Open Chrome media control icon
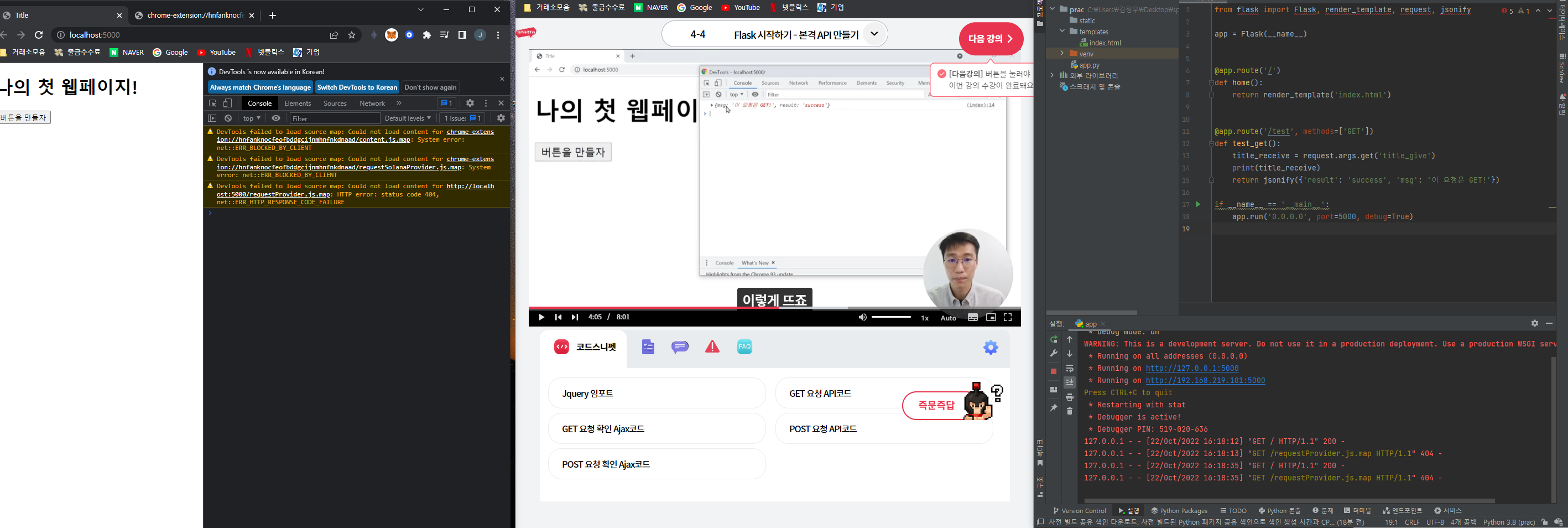Screen dimensions: 1568x528 444,35
